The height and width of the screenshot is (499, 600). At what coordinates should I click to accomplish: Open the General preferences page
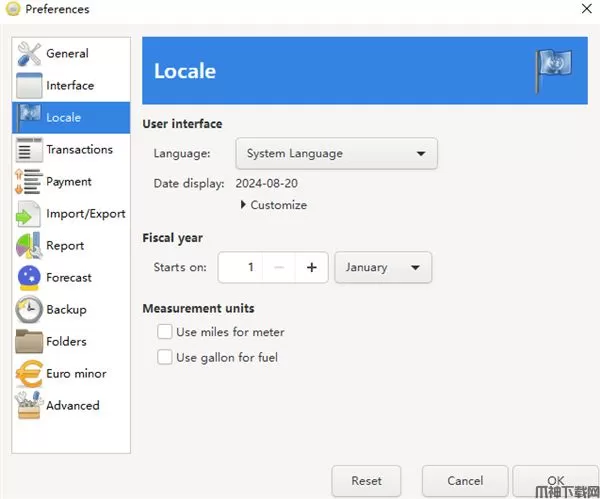tap(71, 54)
